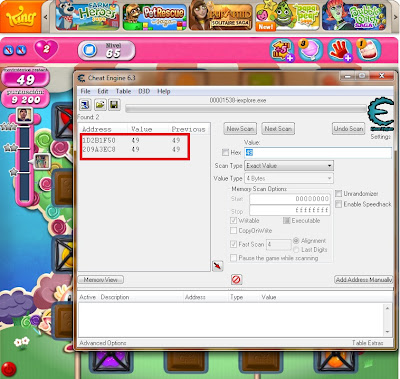Select the Alignment radio button

[x=296, y=240]
